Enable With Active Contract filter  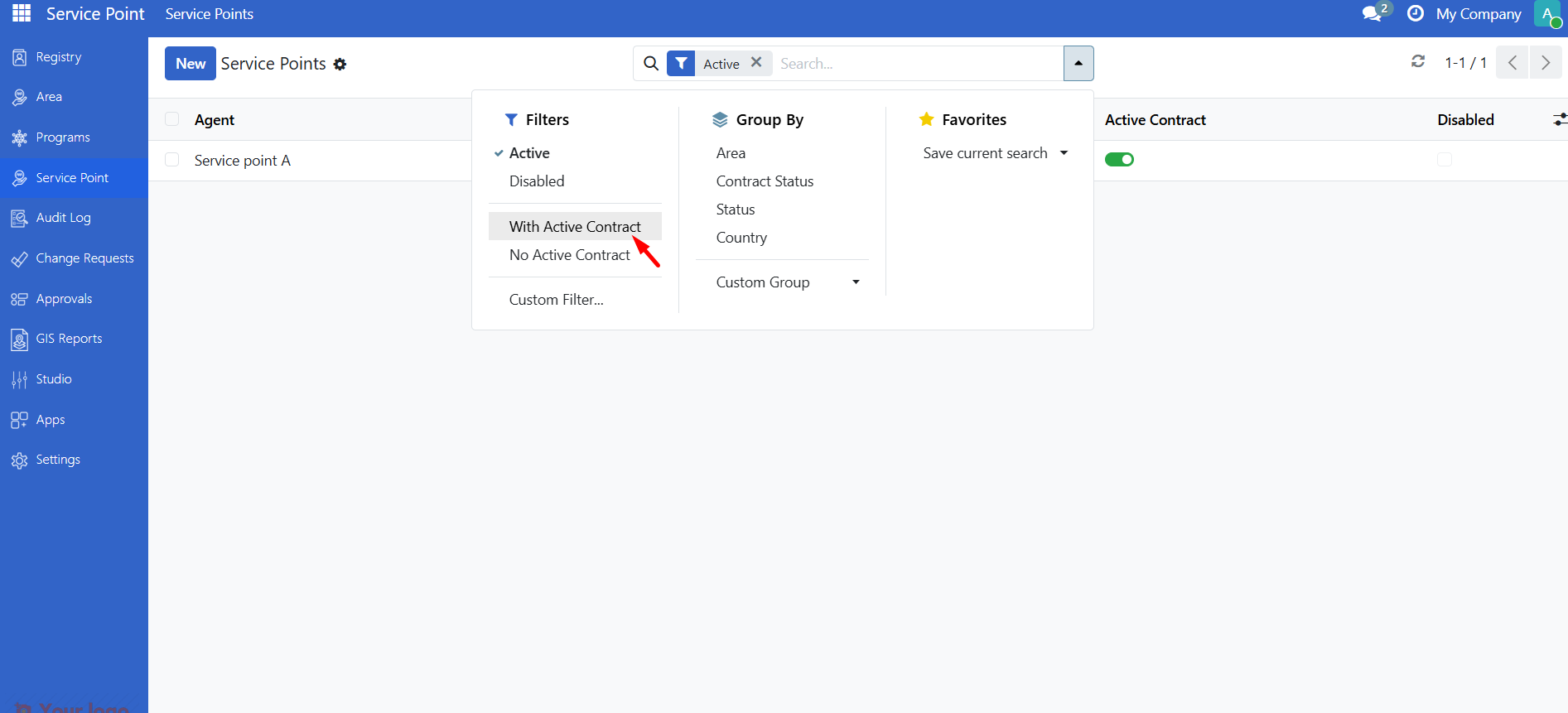(575, 227)
